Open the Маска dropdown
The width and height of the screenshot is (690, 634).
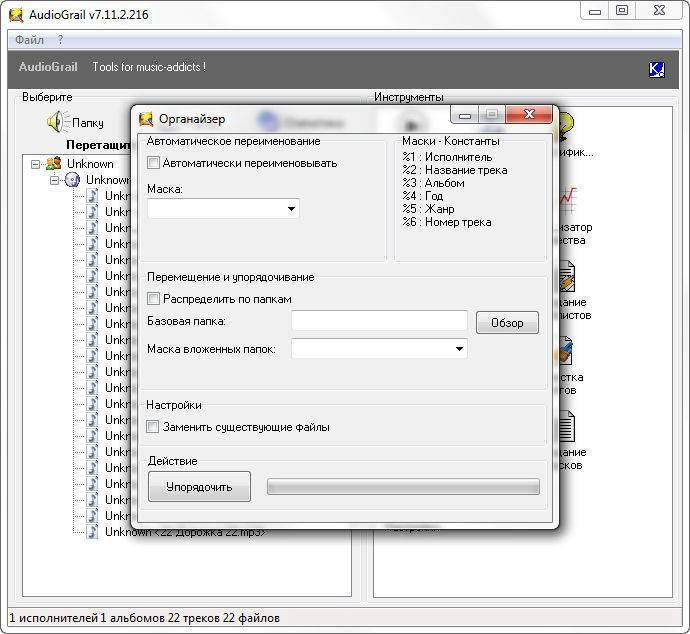[x=291, y=209]
